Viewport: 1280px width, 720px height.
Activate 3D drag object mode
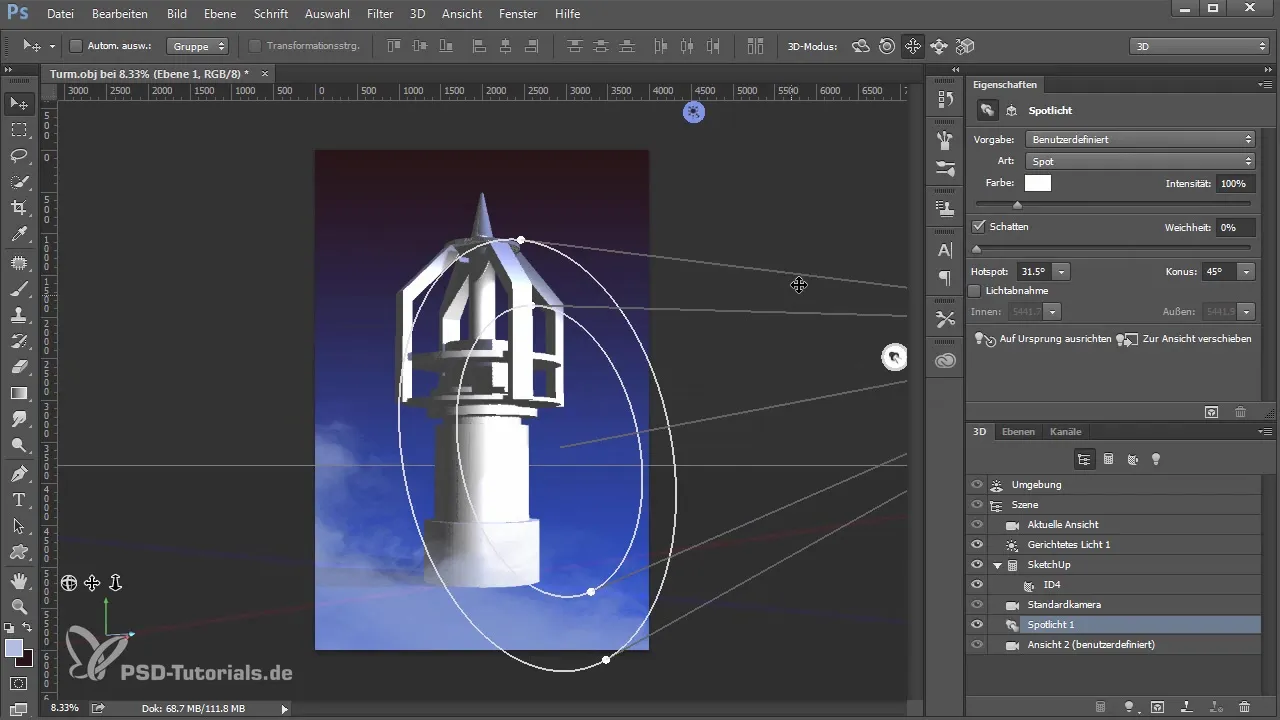(x=912, y=46)
